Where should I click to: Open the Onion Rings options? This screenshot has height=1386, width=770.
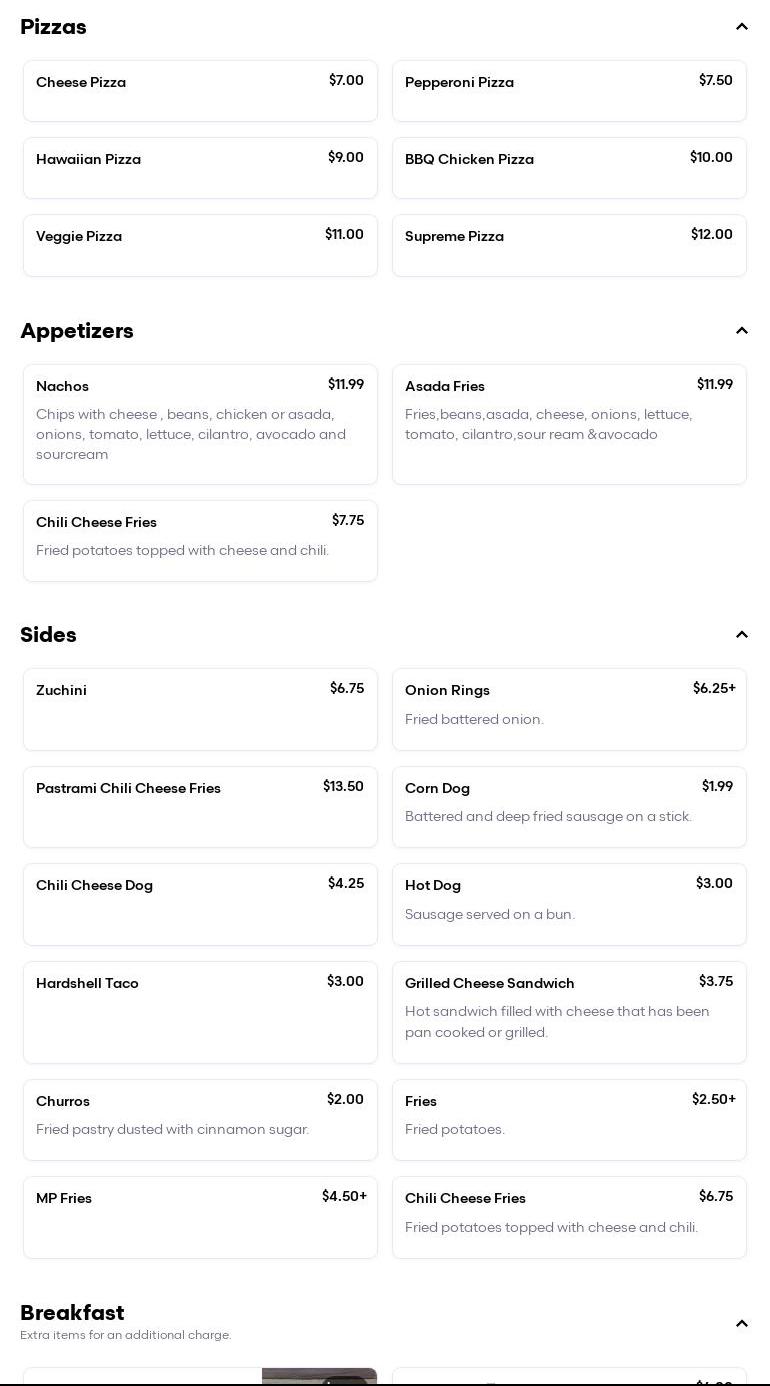point(569,709)
